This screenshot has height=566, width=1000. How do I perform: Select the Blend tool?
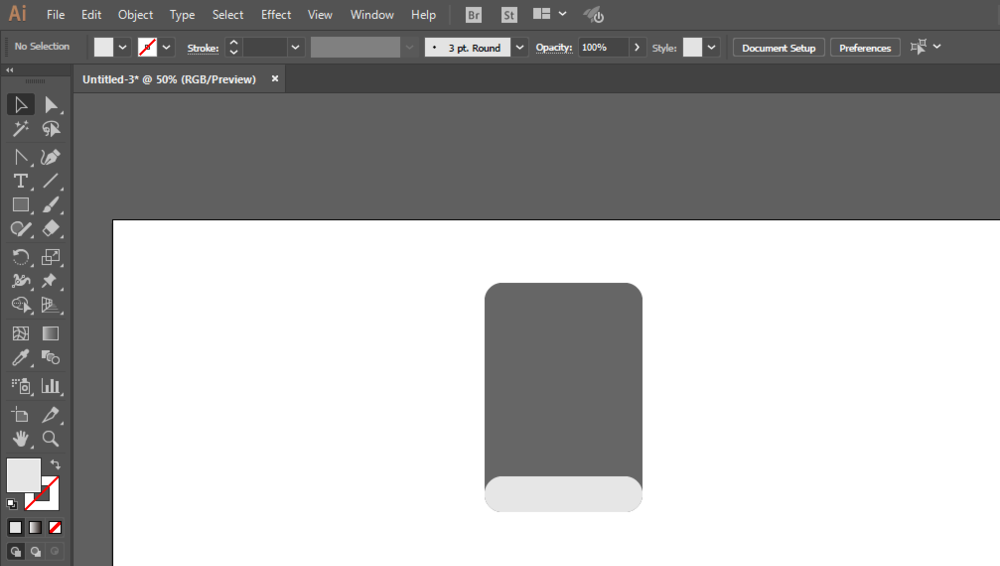[x=50, y=357]
